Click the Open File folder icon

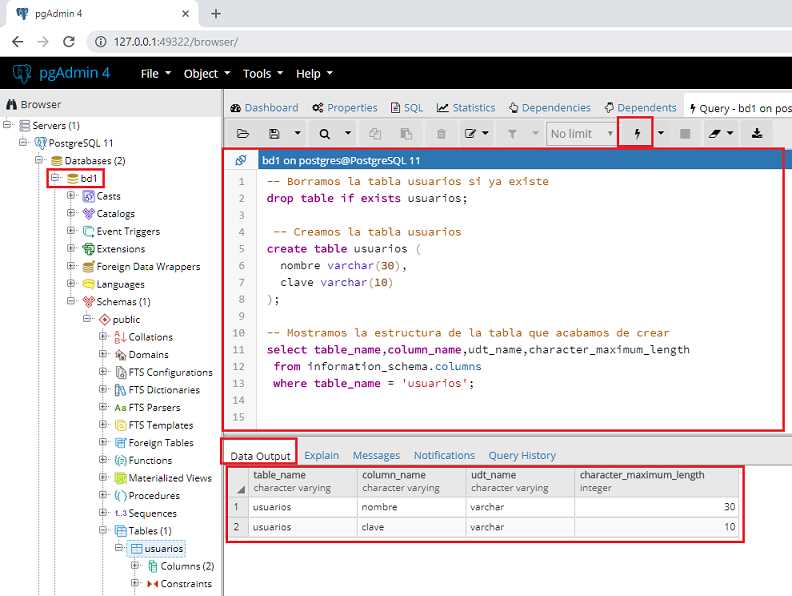click(243, 134)
